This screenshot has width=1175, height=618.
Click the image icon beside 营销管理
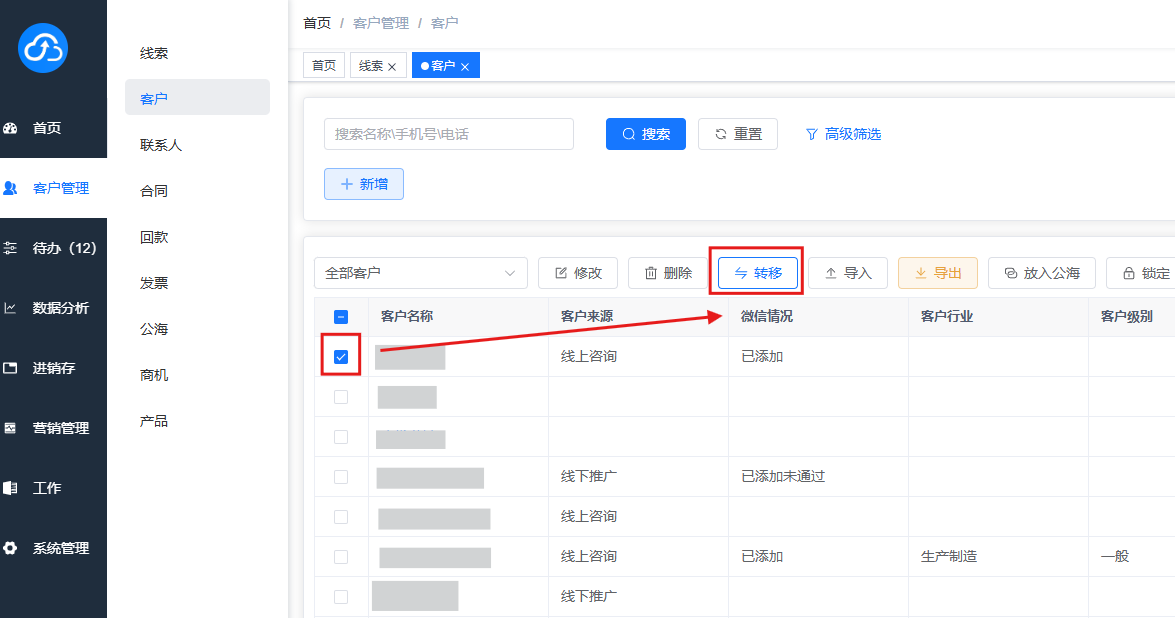[x=10, y=428]
